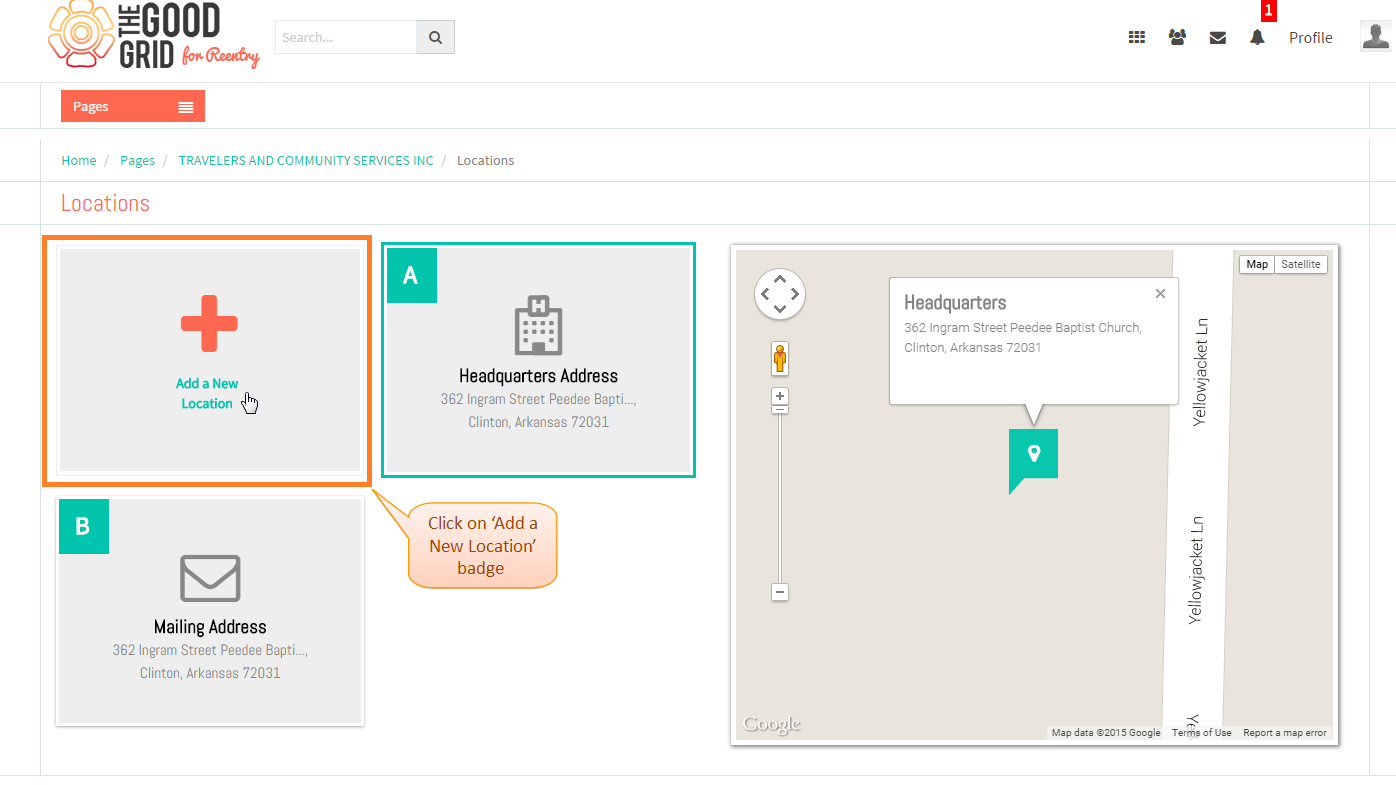
Task: Close the Headquarters info window
Action: (x=1160, y=293)
